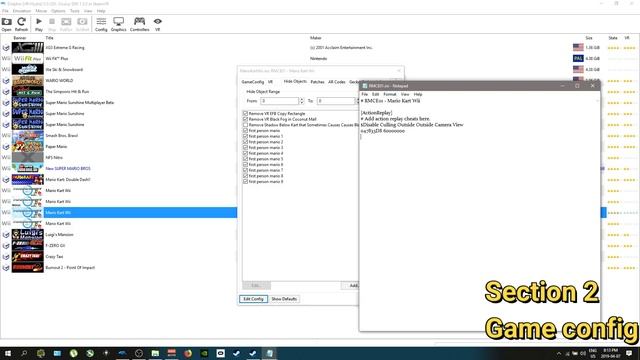This screenshot has width=640, height=360.
Task: Select the Crazy Taxi banner thumbnail
Action: point(27,257)
